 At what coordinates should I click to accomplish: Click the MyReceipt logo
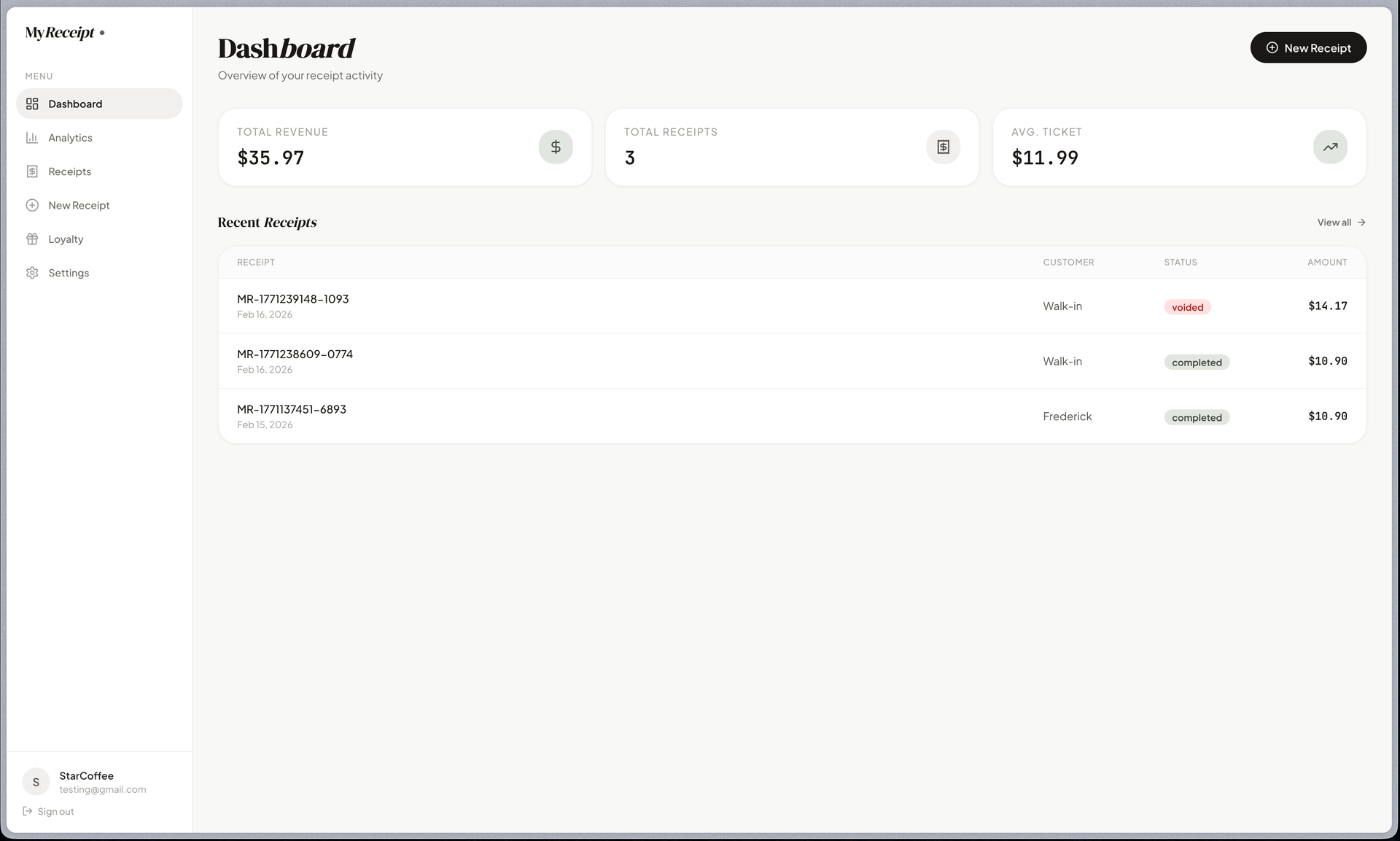point(64,33)
